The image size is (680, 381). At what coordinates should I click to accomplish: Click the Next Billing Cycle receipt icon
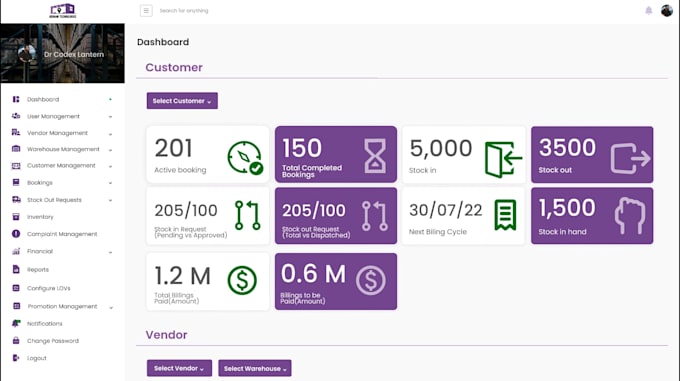tap(505, 215)
